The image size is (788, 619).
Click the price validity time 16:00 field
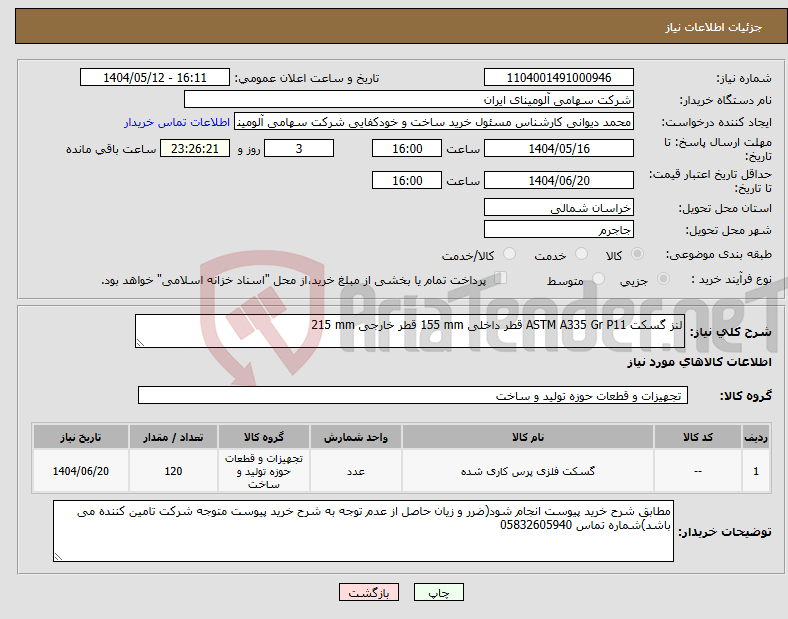pos(407,180)
